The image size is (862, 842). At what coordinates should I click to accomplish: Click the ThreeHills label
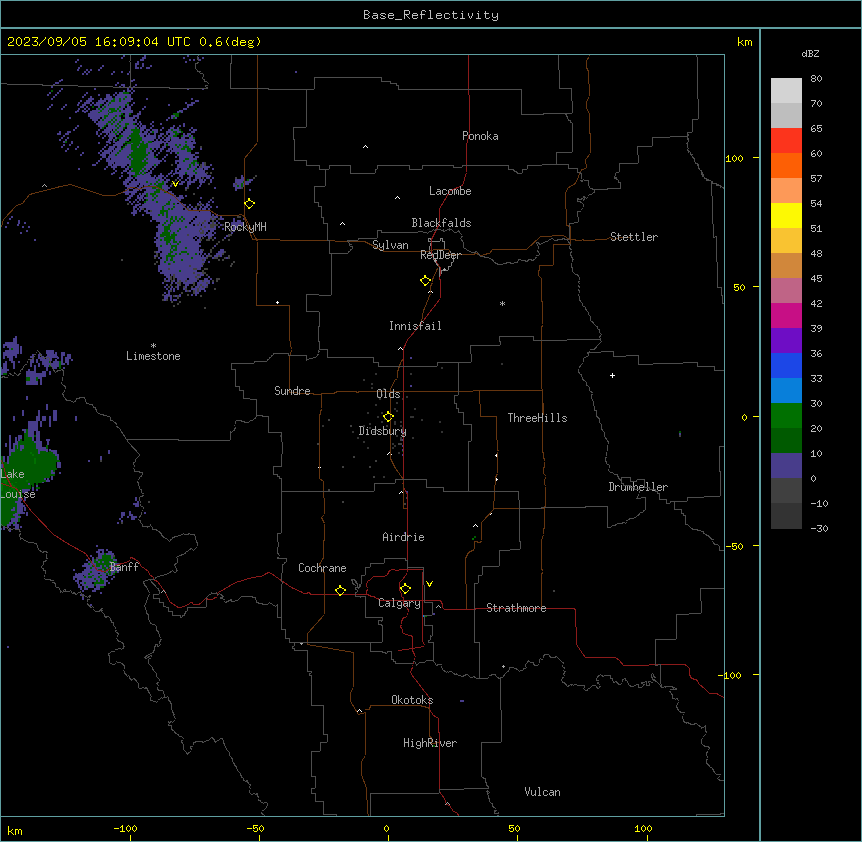(x=537, y=418)
